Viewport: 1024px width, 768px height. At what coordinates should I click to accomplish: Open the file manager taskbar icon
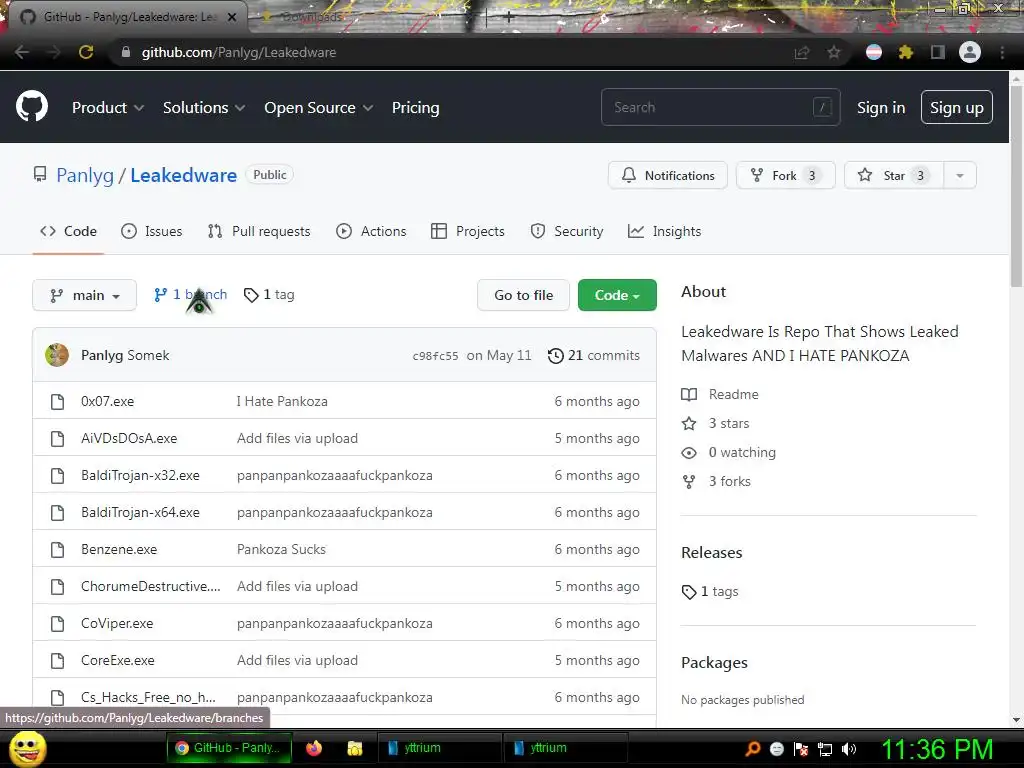tap(355, 748)
